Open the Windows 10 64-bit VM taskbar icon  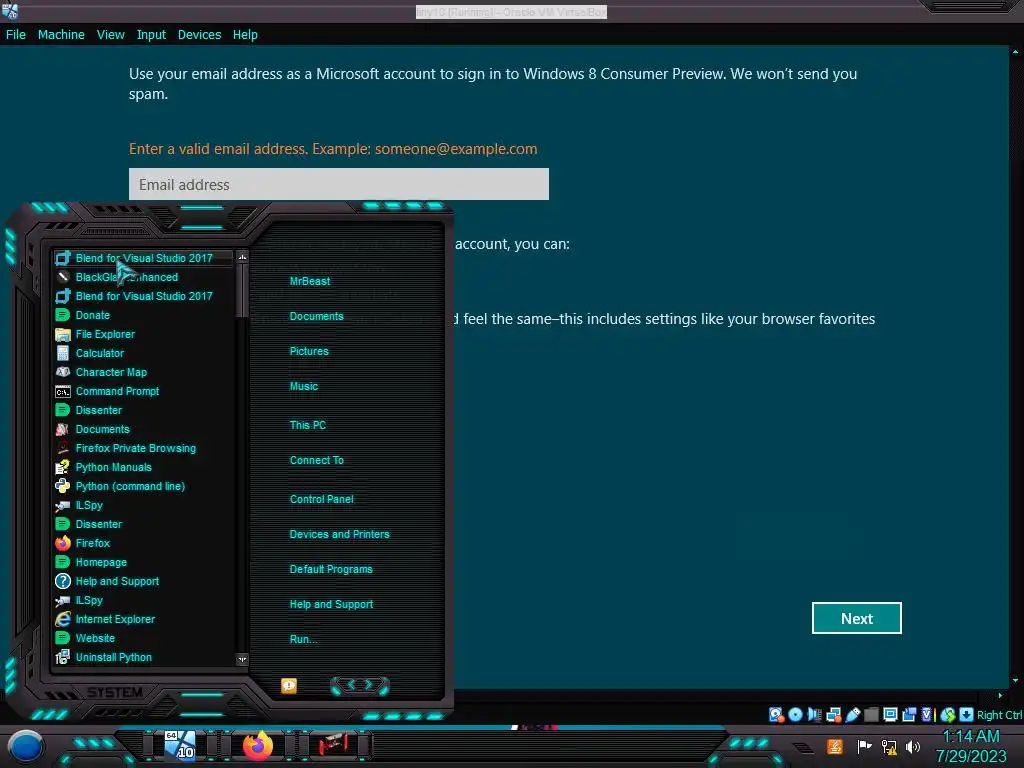point(180,745)
